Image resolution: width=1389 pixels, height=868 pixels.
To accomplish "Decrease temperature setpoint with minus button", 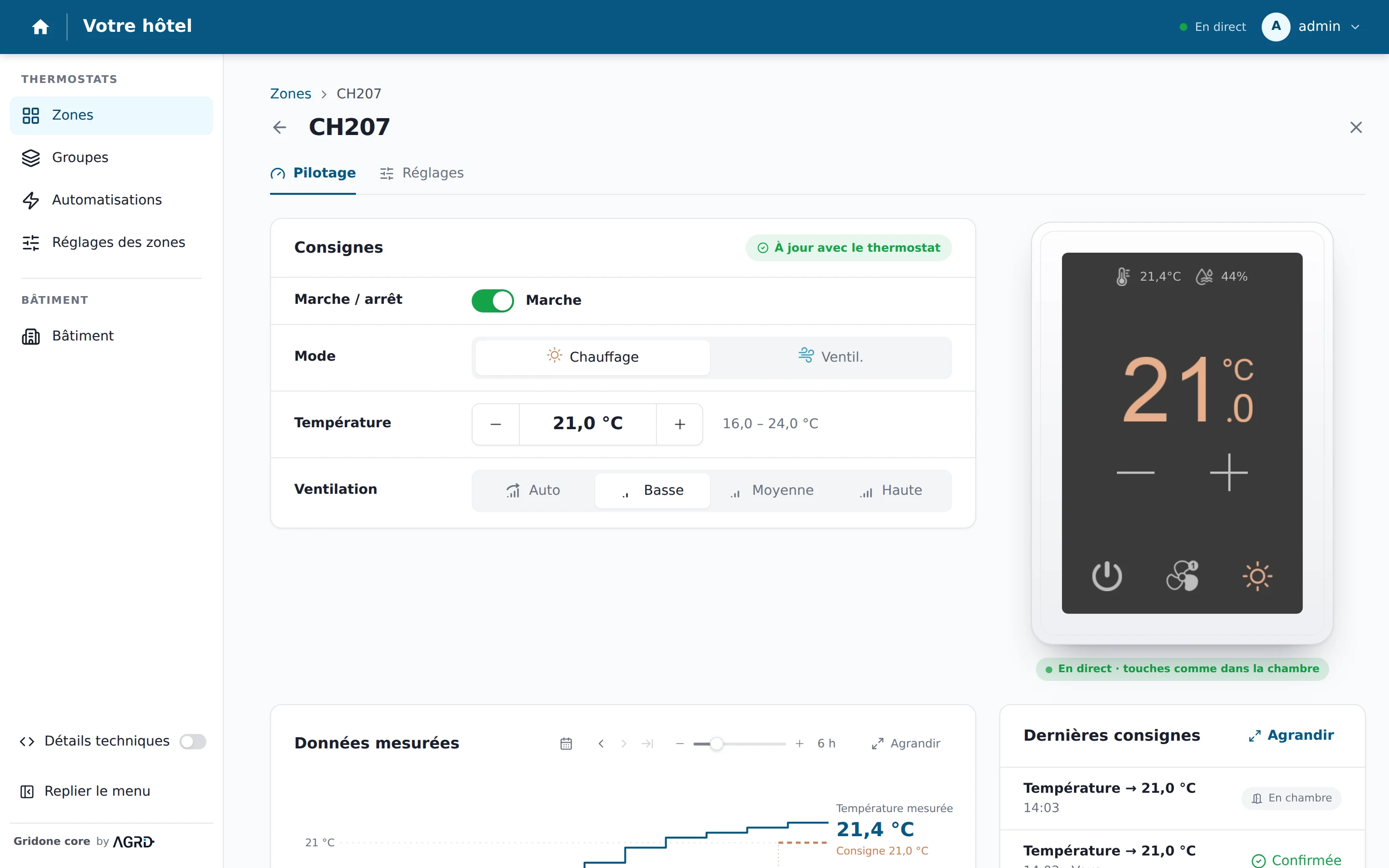I will click(496, 424).
